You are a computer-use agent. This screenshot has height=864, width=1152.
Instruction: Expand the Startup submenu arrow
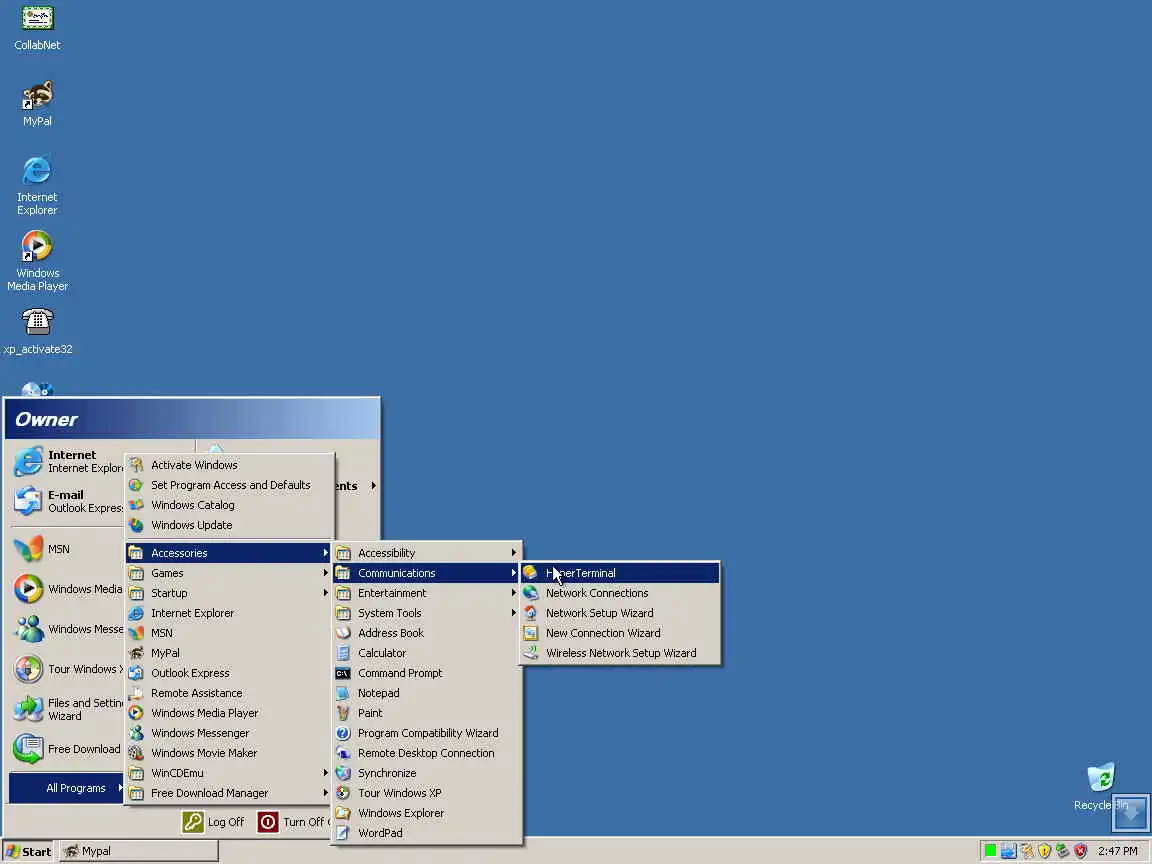325,593
